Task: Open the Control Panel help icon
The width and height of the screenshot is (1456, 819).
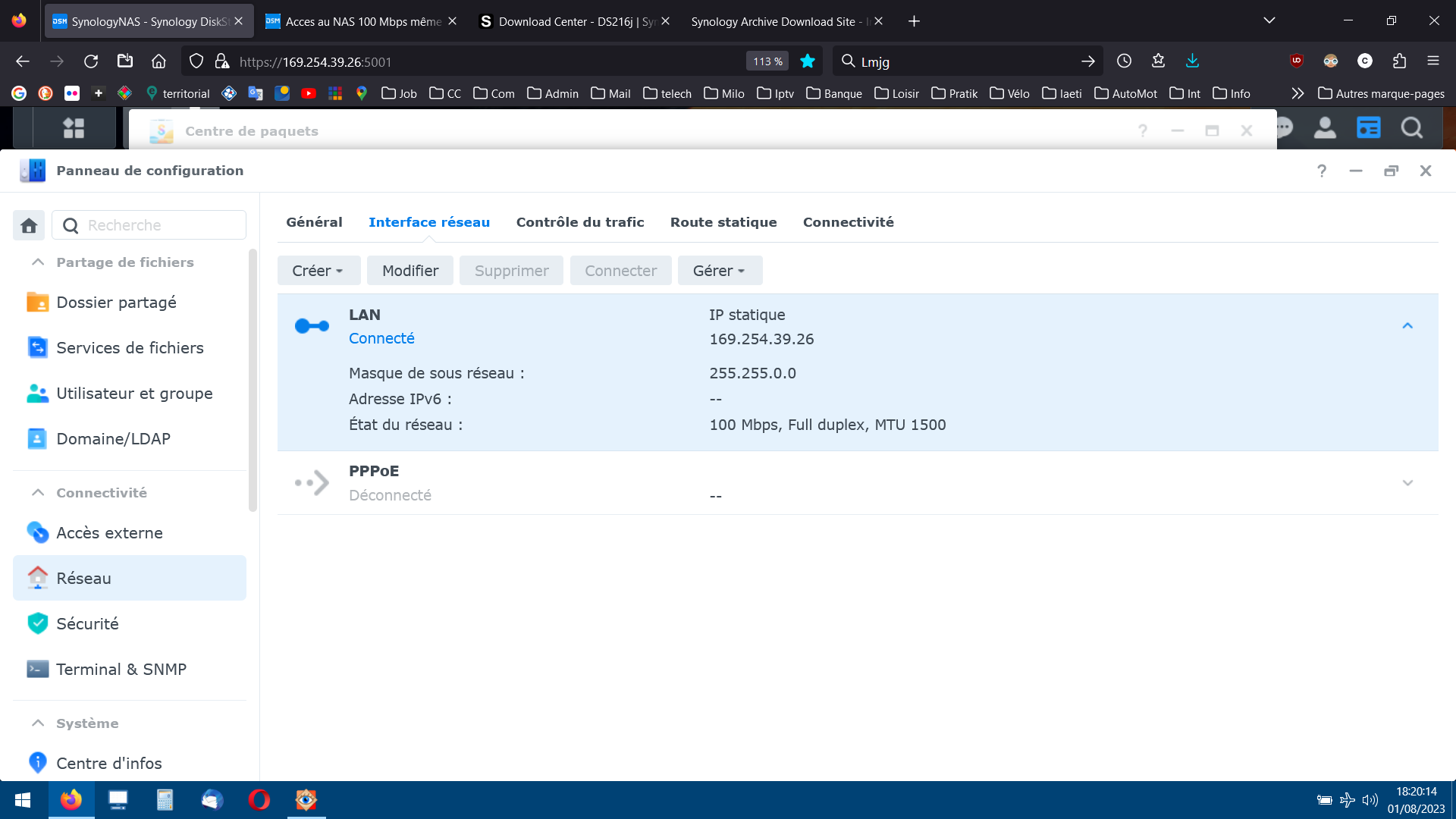Action: click(x=1322, y=171)
